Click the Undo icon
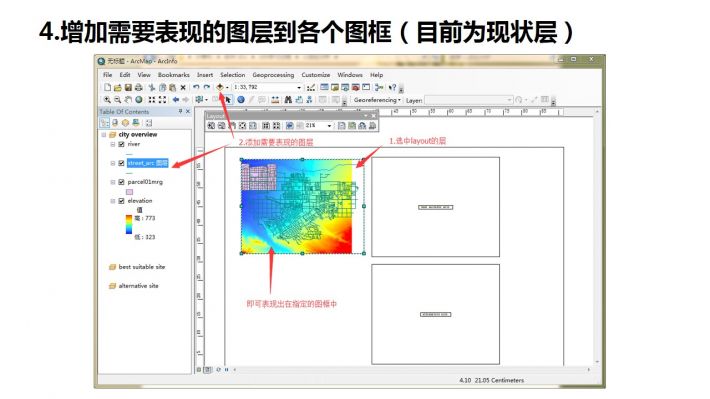The height and width of the screenshot is (399, 710). pos(196,87)
